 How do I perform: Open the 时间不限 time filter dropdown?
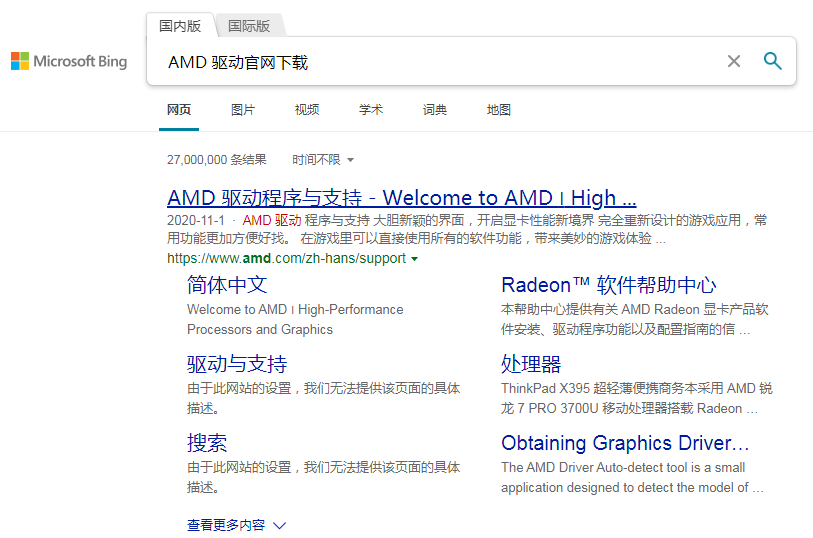click(x=323, y=160)
